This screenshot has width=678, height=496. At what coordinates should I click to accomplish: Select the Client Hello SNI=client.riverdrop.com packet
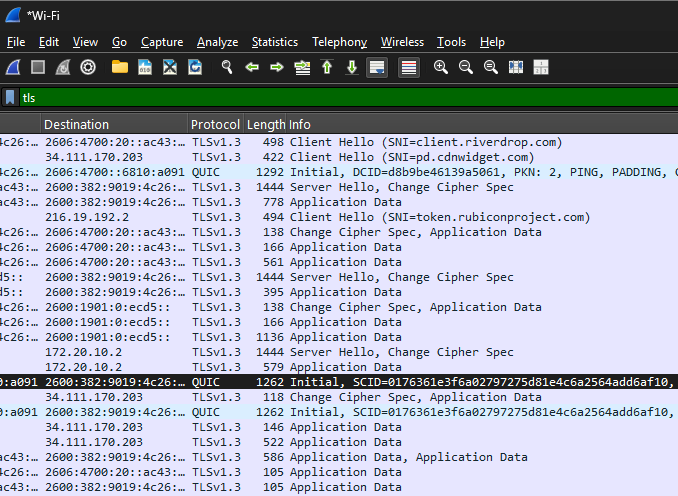tap(339, 142)
